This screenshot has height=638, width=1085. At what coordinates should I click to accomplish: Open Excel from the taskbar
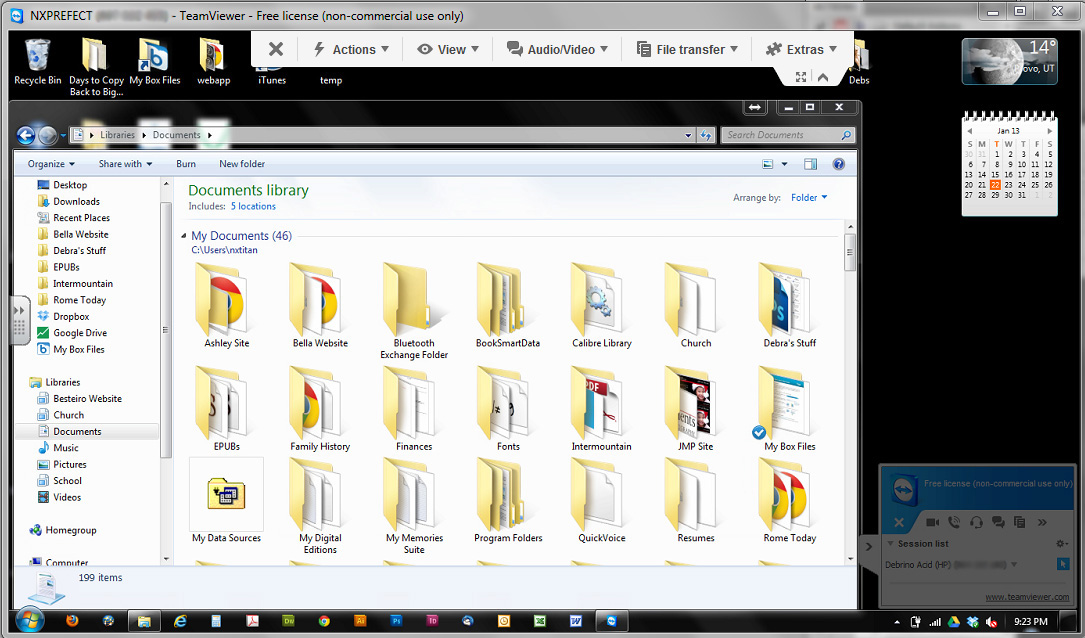540,621
